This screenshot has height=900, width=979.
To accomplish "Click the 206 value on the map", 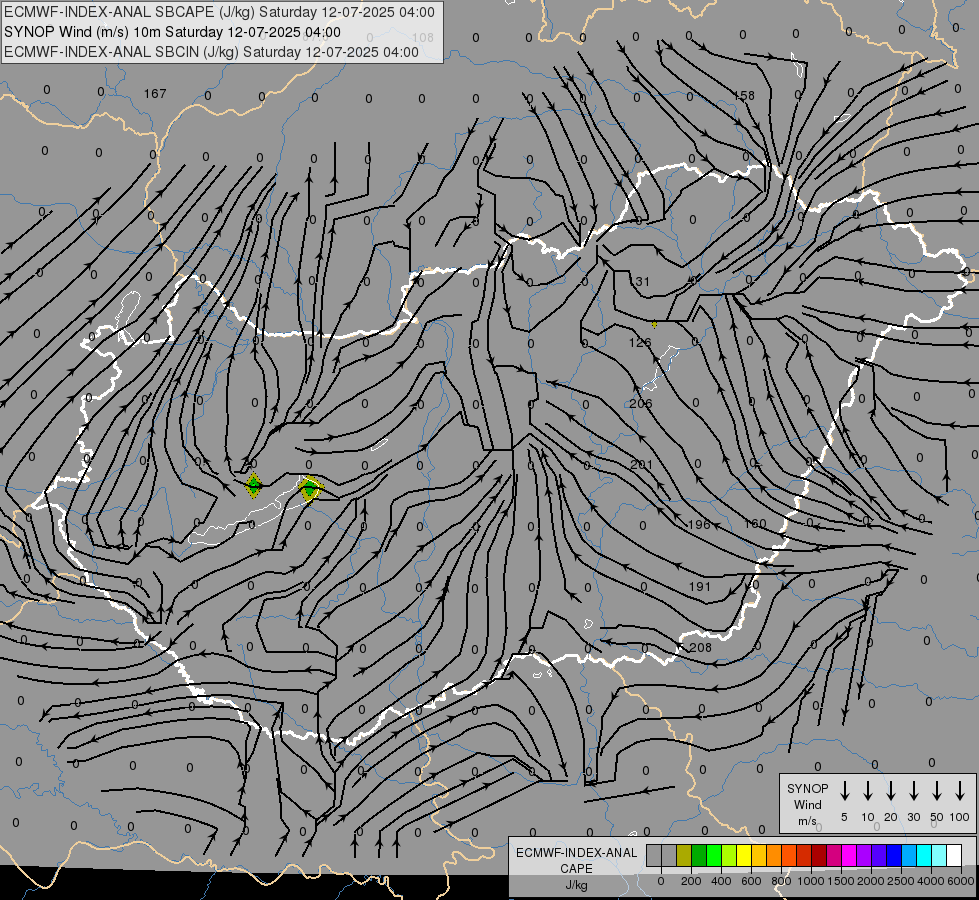I will (x=641, y=403).
